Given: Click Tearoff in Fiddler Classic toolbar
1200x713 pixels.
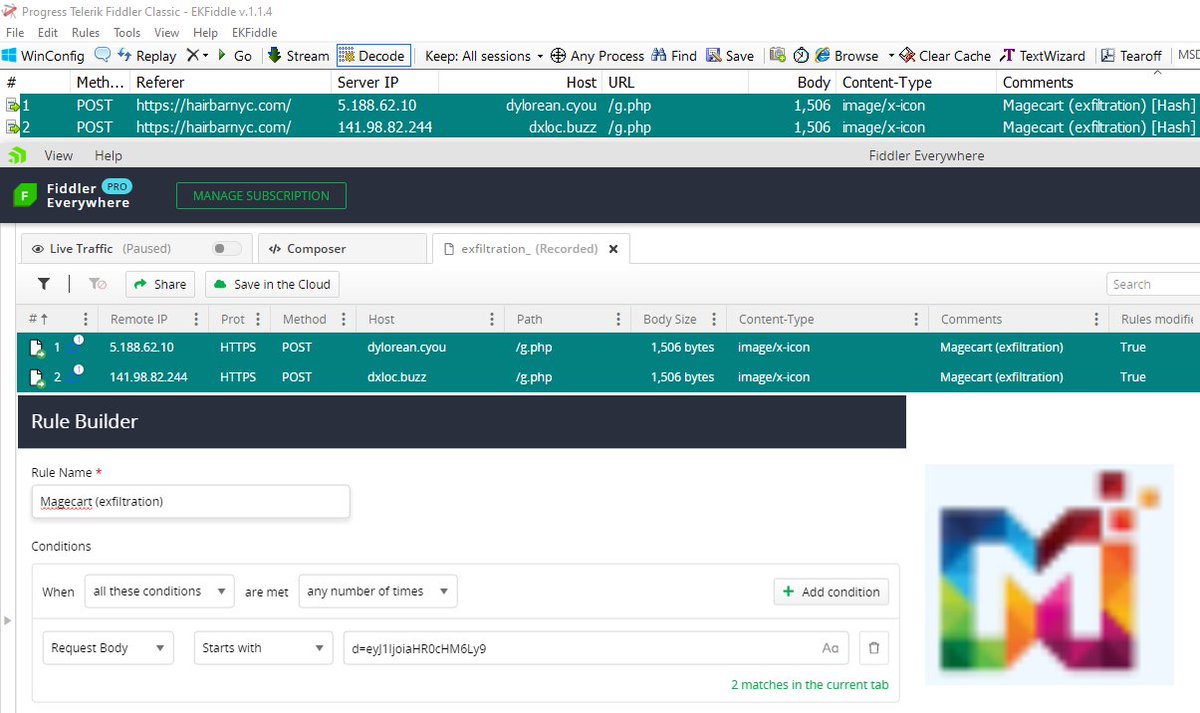Looking at the screenshot, I should pos(1132,56).
